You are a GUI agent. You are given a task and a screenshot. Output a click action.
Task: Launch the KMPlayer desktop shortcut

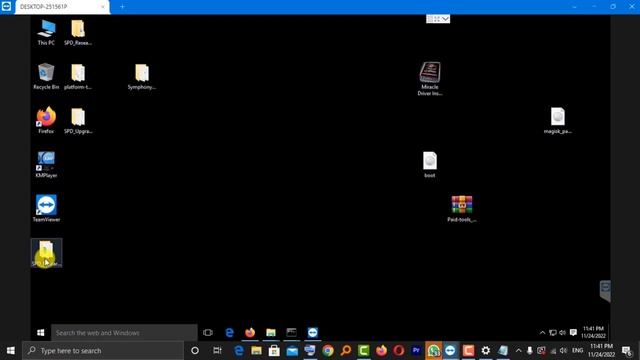(46, 164)
